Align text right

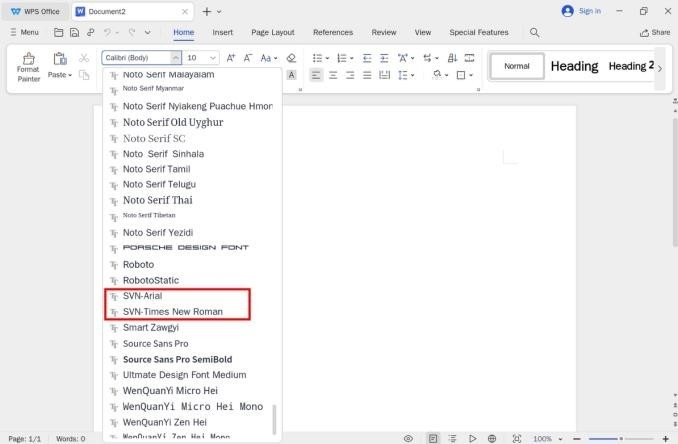click(350, 75)
